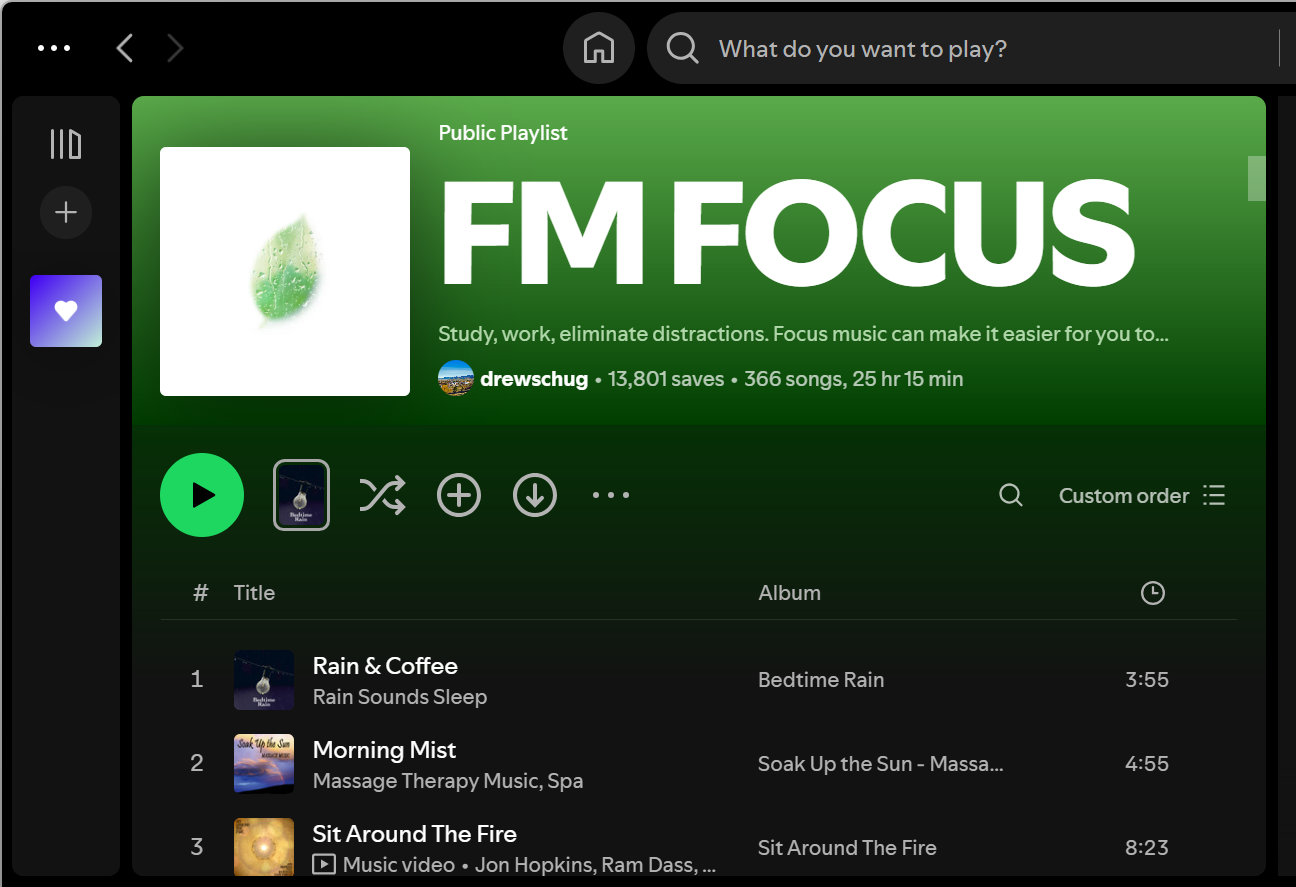Image resolution: width=1296 pixels, height=887 pixels.
Task: Expand Your Library sidebar
Action: pyautogui.click(x=66, y=144)
